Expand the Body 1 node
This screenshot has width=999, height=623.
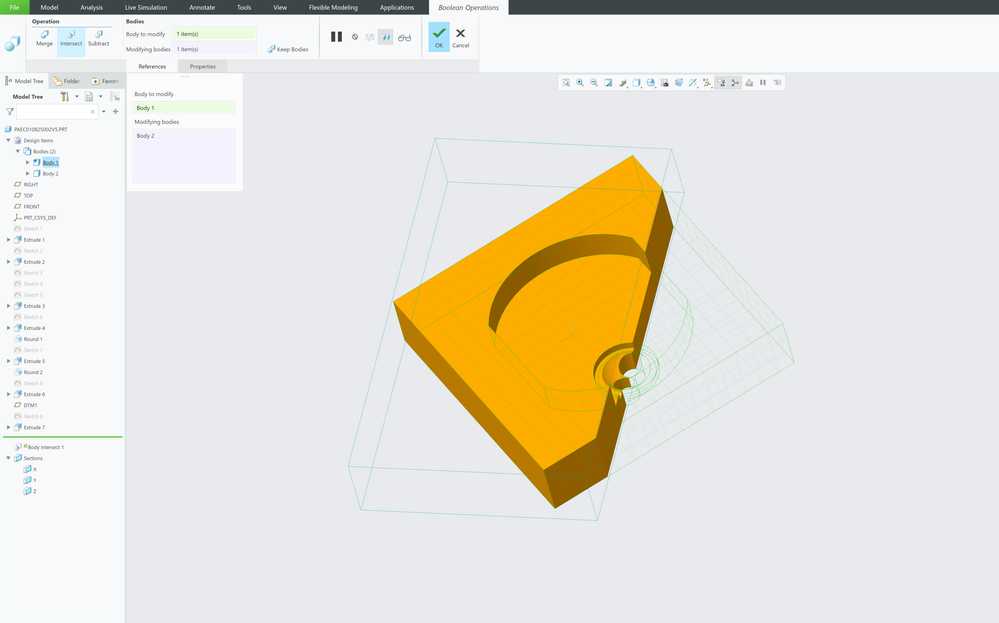[x=27, y=162]
